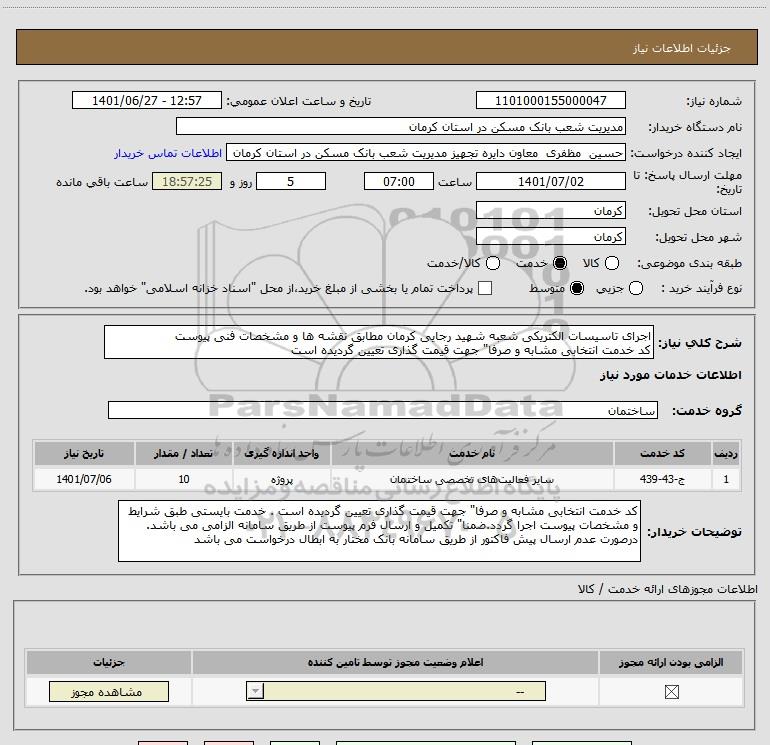The image size is (770, 745).
Task: Click the request creator name field
Action: (426, 153)
